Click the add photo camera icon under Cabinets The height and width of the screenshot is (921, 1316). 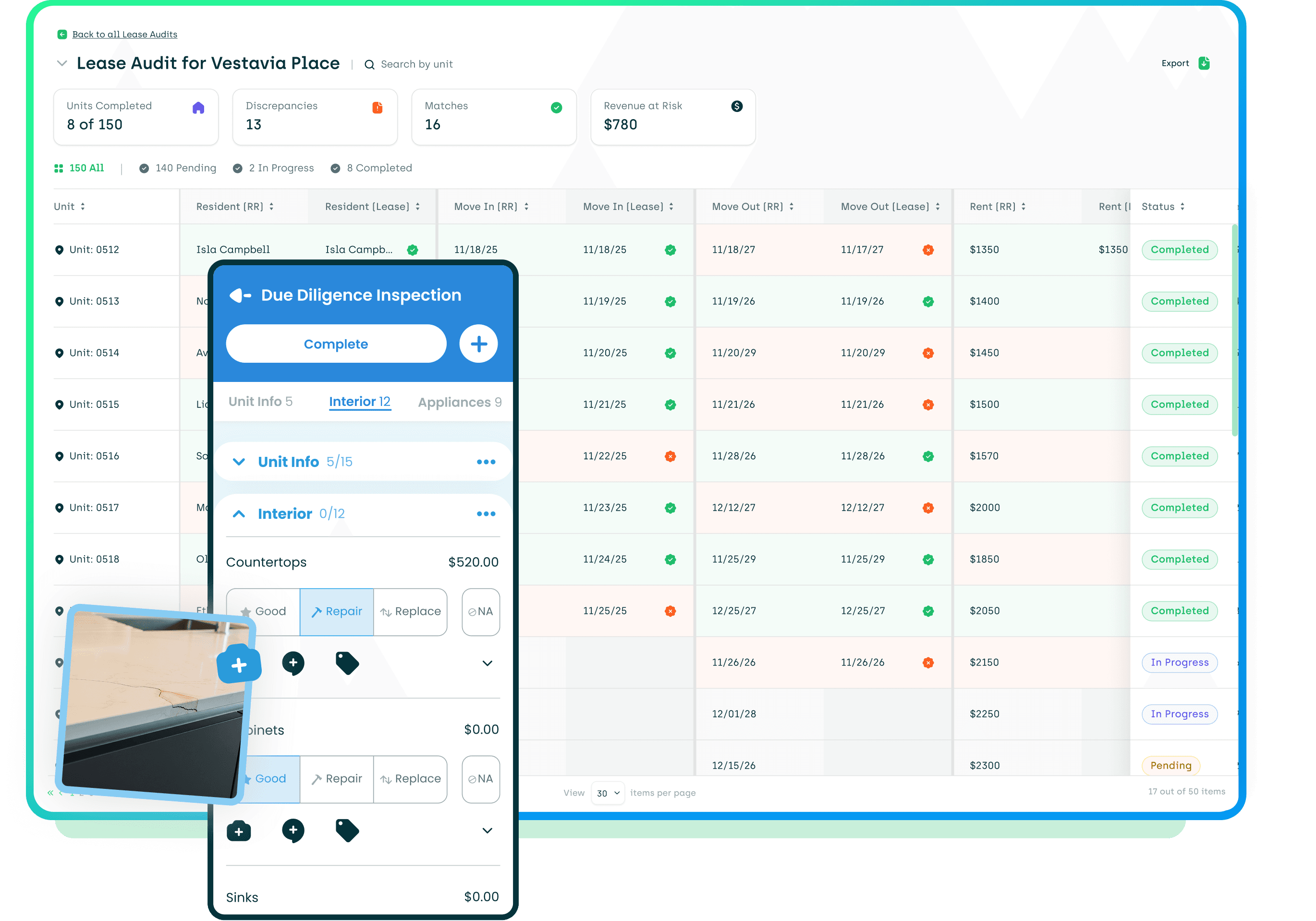tap(239, 831)
